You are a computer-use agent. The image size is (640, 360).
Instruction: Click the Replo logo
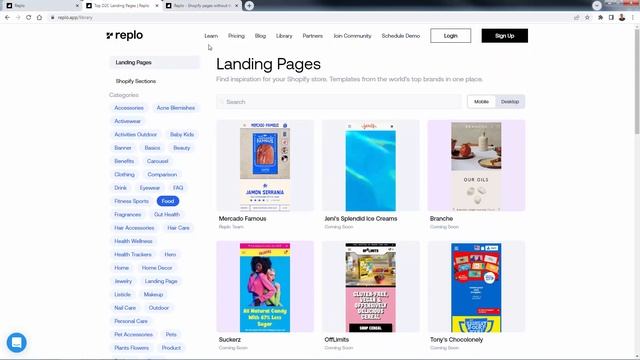[x=124, y=36]
